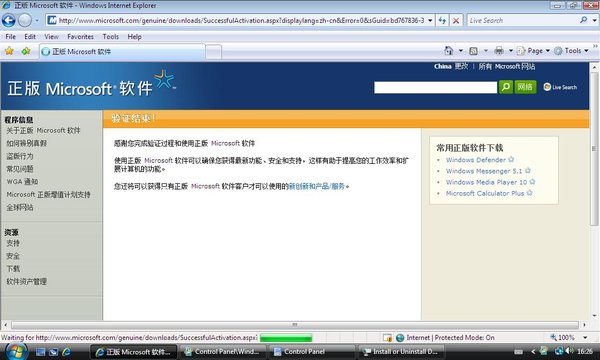Open 软件资产管理 sidebar link
The height and width of the screenshot is (360, 600).
tap(26, 282)
